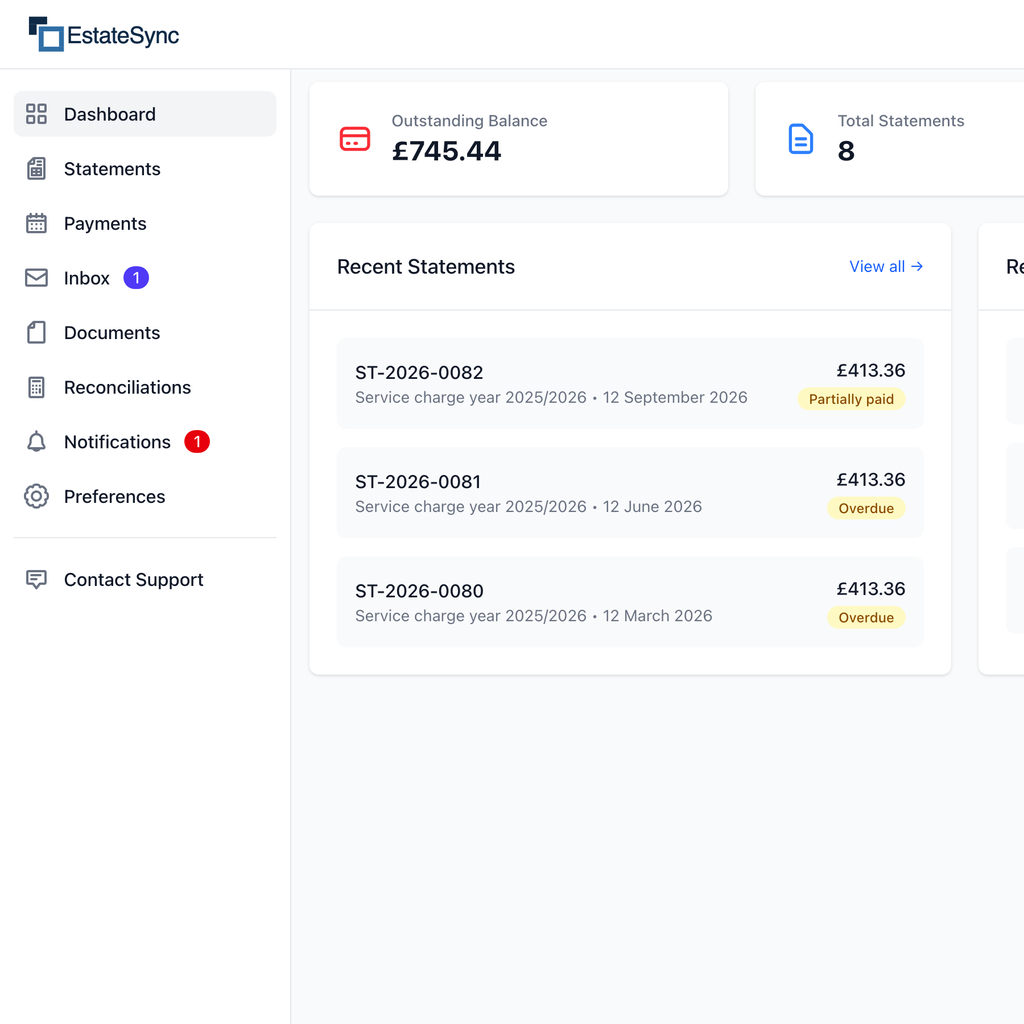Click the £745.44 outstanding balance amount
The image size is (1024, 1024).
click(446, 151)
